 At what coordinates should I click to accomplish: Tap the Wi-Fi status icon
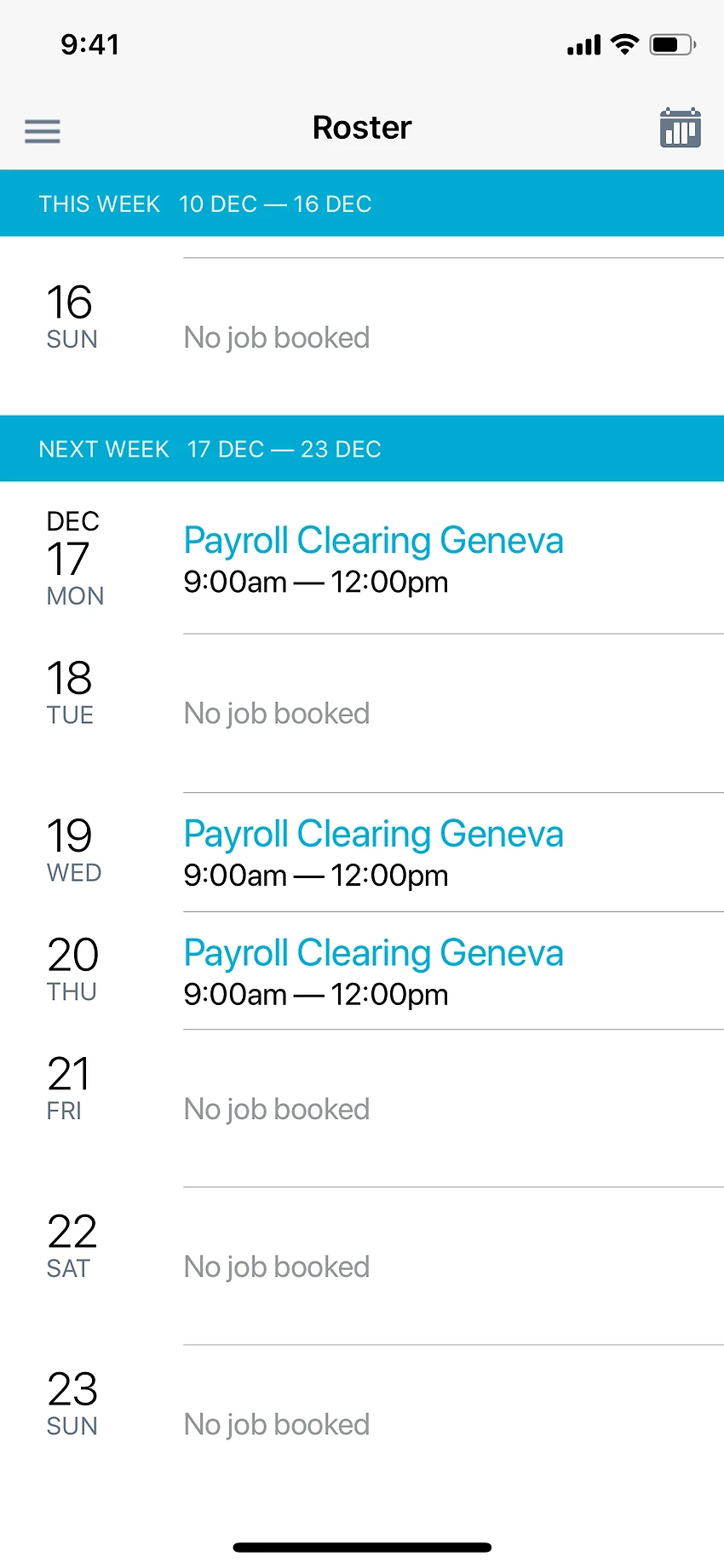pyautogui.click(x=625, y=44)
